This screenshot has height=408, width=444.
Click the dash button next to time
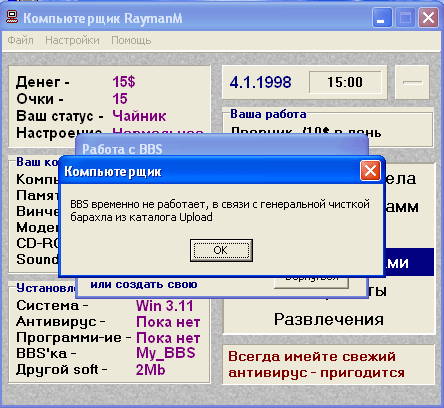click(412, 82)
